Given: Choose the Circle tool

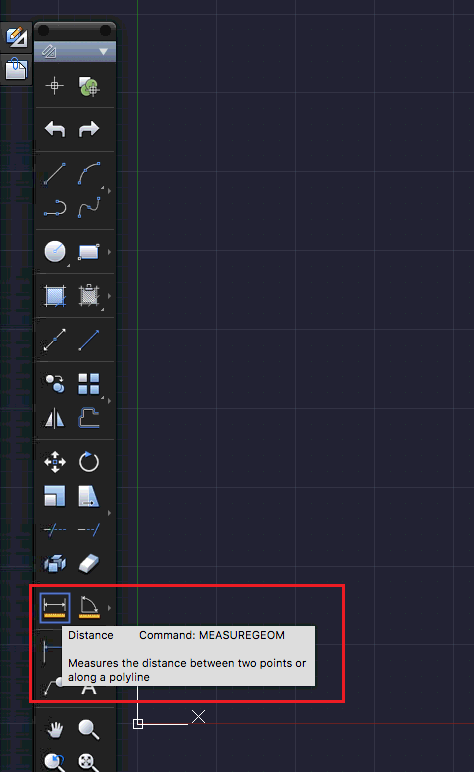Looking at the screenshot, I should click(55, 252).
